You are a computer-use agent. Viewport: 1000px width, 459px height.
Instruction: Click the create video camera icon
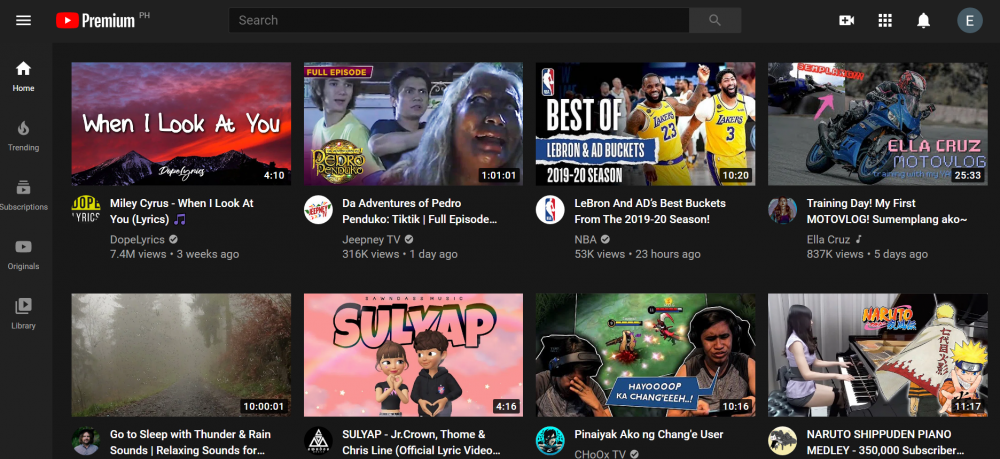pos(846,20)
